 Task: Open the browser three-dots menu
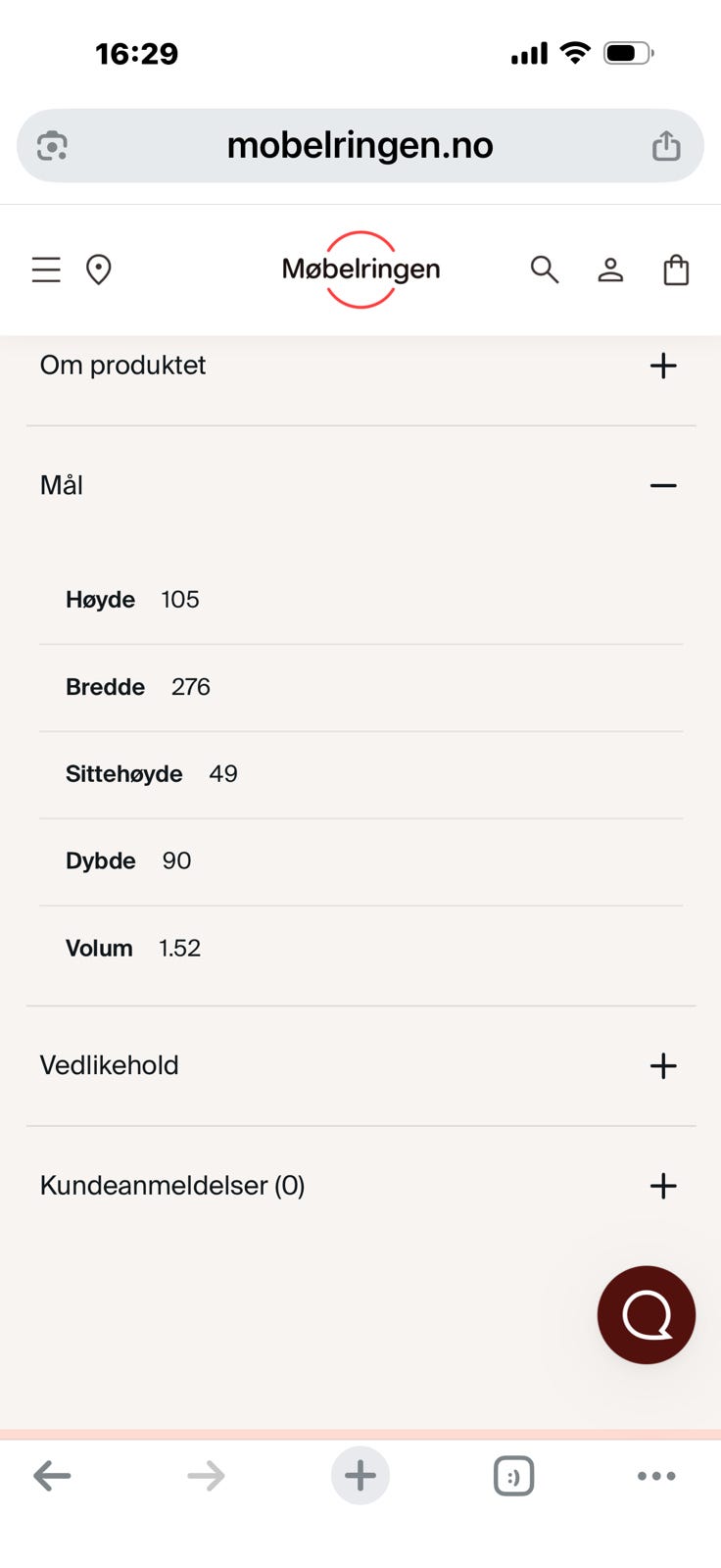656,1476
